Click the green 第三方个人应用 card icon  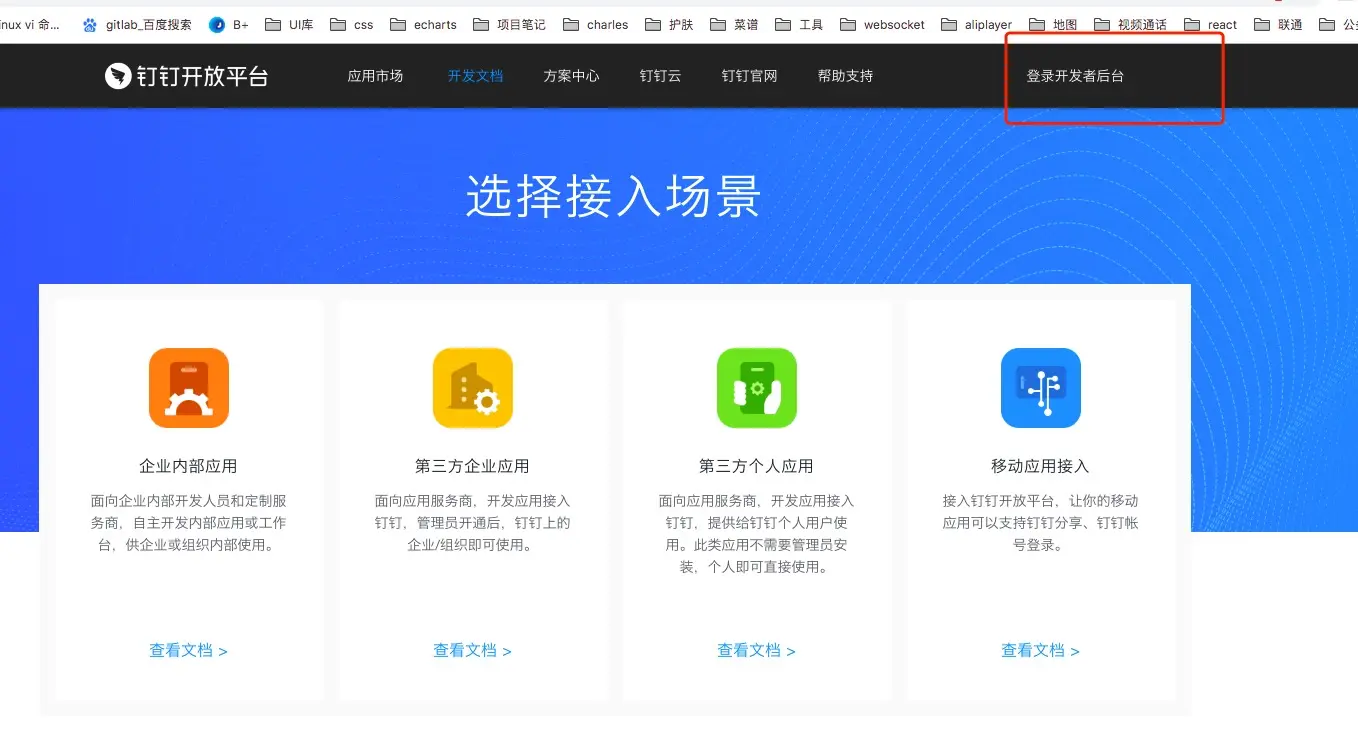tap(757, 388)
